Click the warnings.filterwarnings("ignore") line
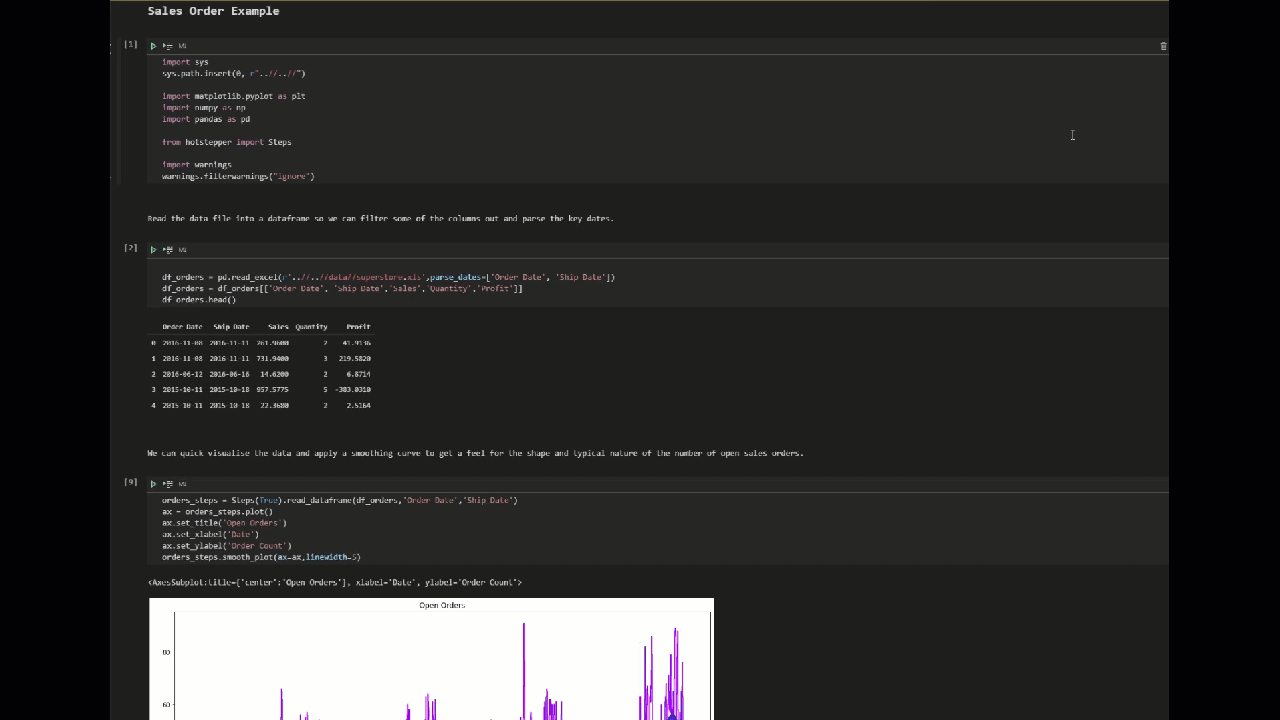The height and width of the screenshot is (720, 1280). [x=238, y=176]
